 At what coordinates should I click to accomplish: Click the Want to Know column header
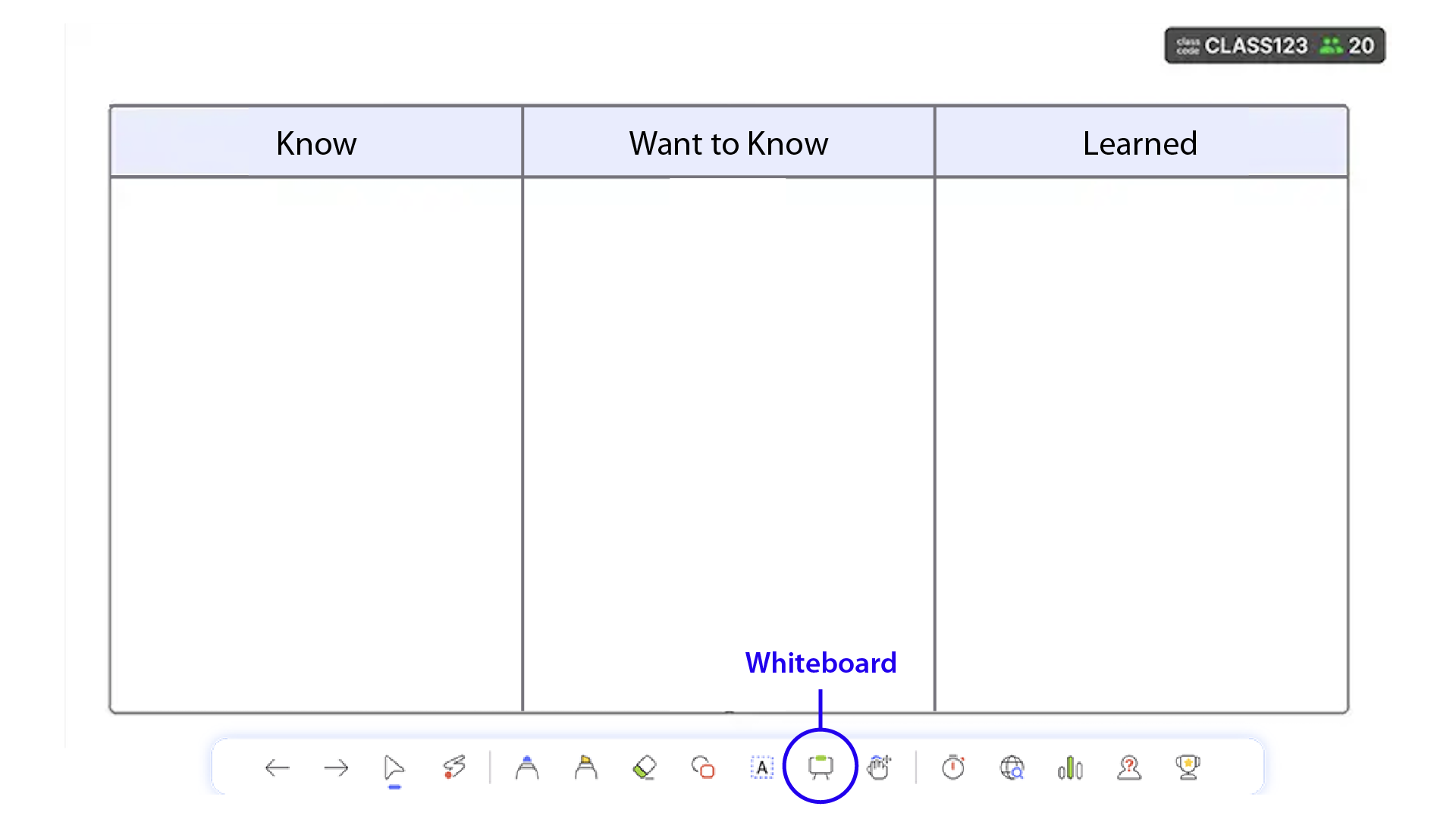728,143
